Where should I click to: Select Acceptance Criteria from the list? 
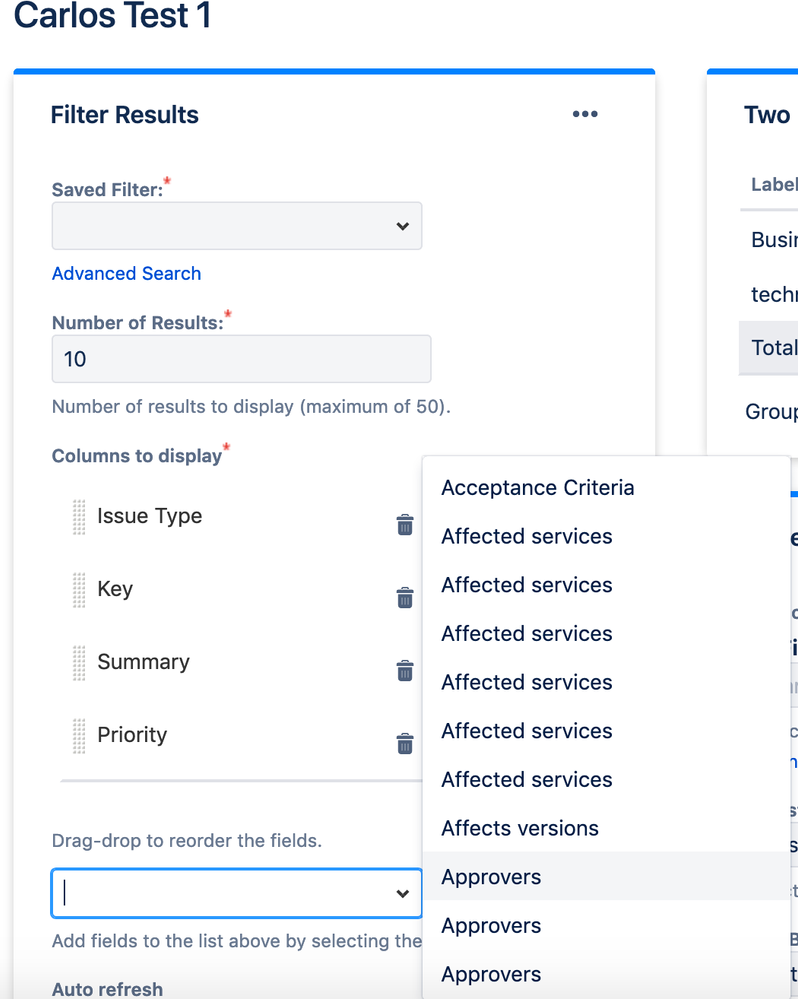[537, 488]
